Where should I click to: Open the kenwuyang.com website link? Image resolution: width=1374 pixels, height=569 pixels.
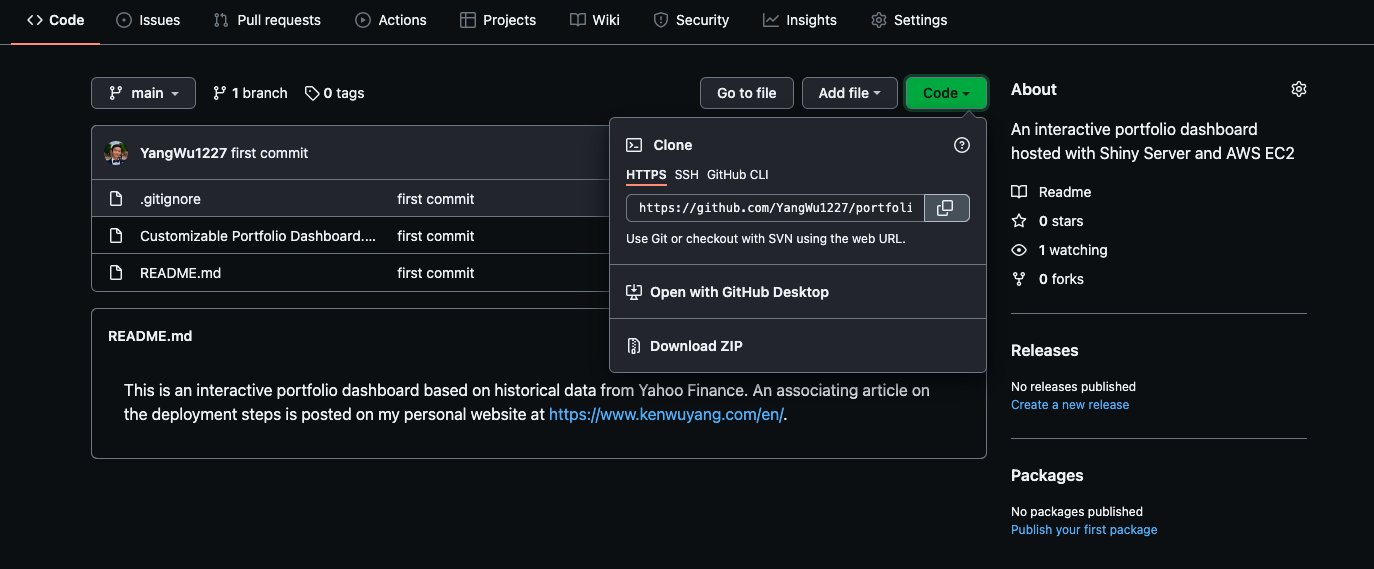(666, 414)
